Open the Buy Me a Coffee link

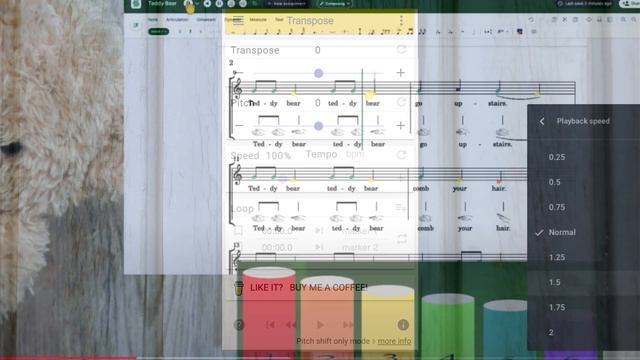309,287
